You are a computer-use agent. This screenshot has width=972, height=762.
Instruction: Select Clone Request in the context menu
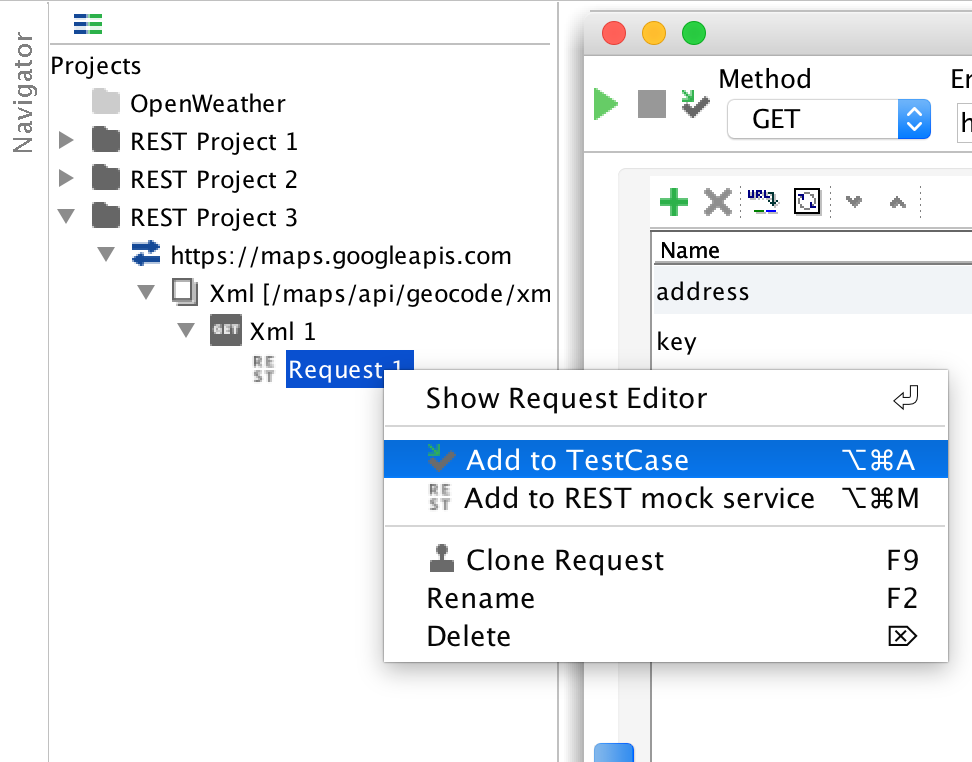[666, 560]
